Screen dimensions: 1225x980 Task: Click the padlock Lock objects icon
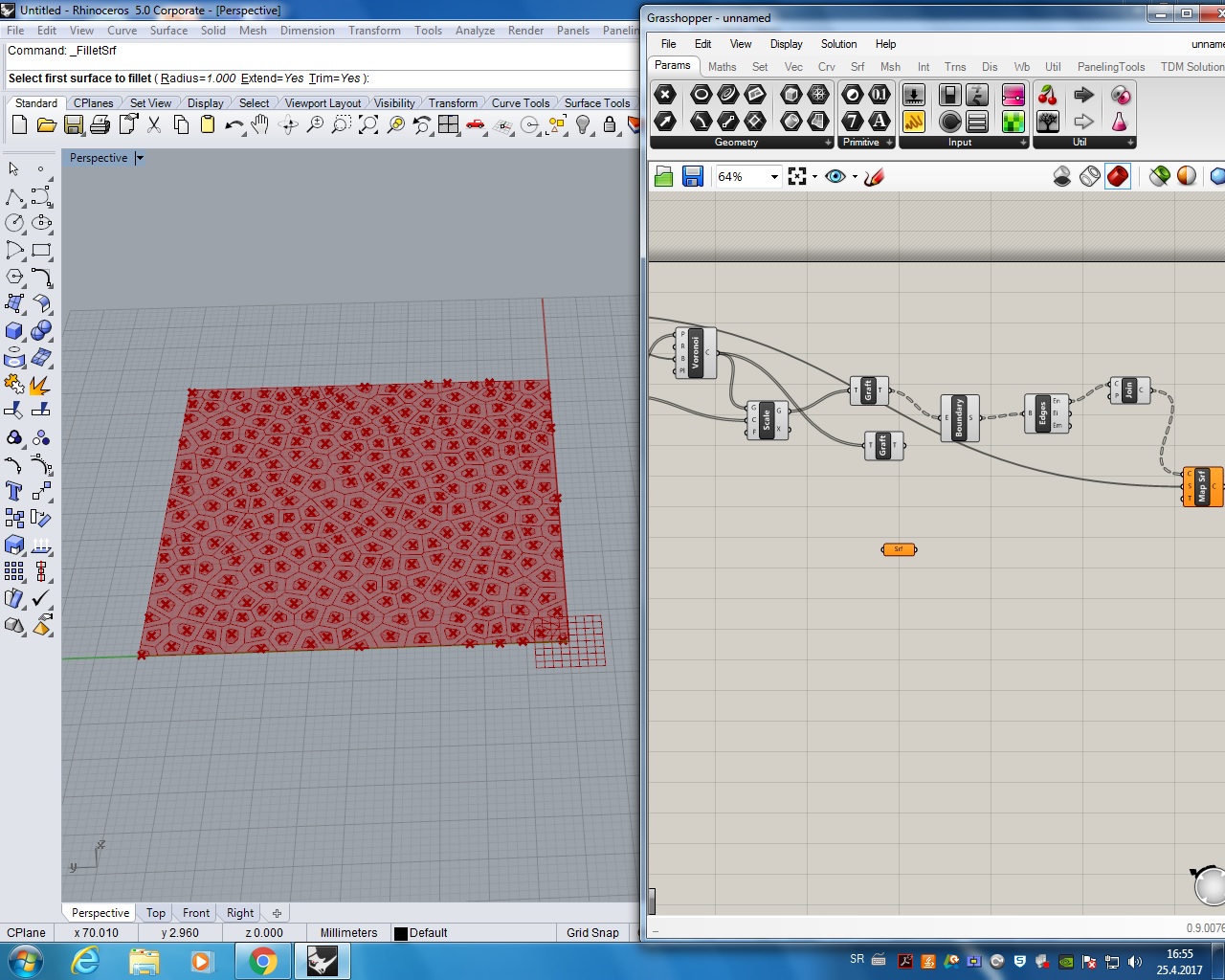[x=610, y=124]
